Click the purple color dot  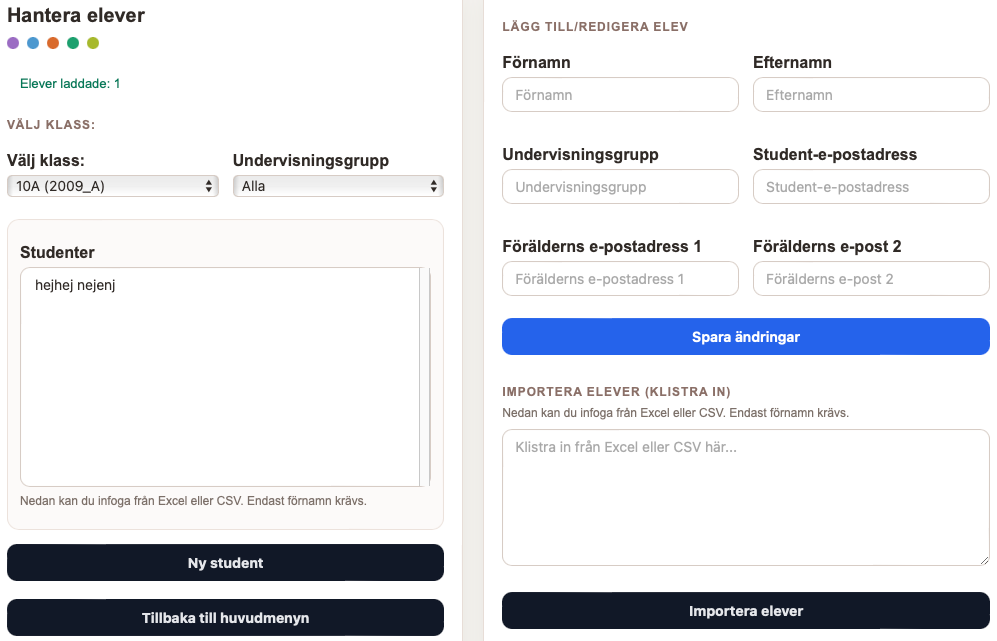(13, 43)
